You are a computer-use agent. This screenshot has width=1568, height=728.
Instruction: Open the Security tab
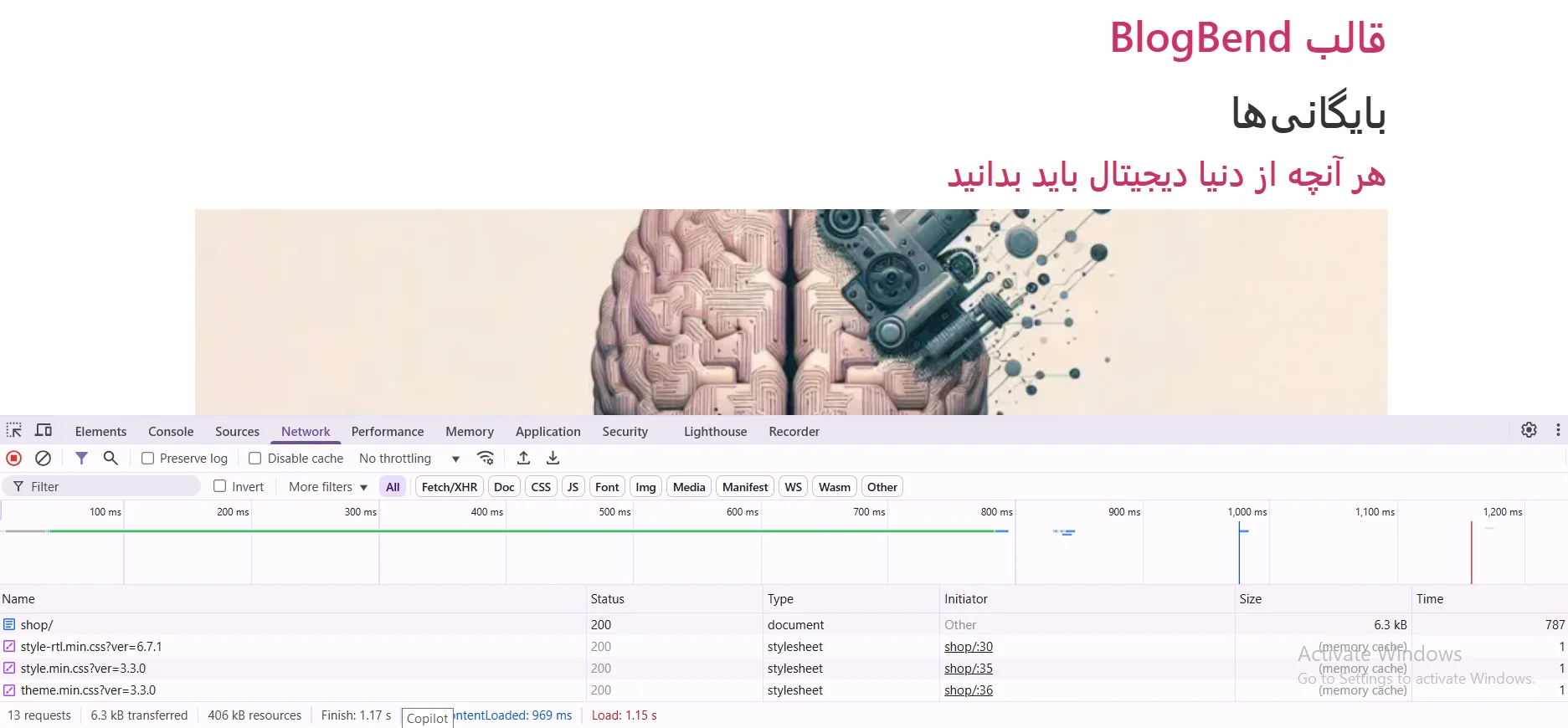coord(625,432)
